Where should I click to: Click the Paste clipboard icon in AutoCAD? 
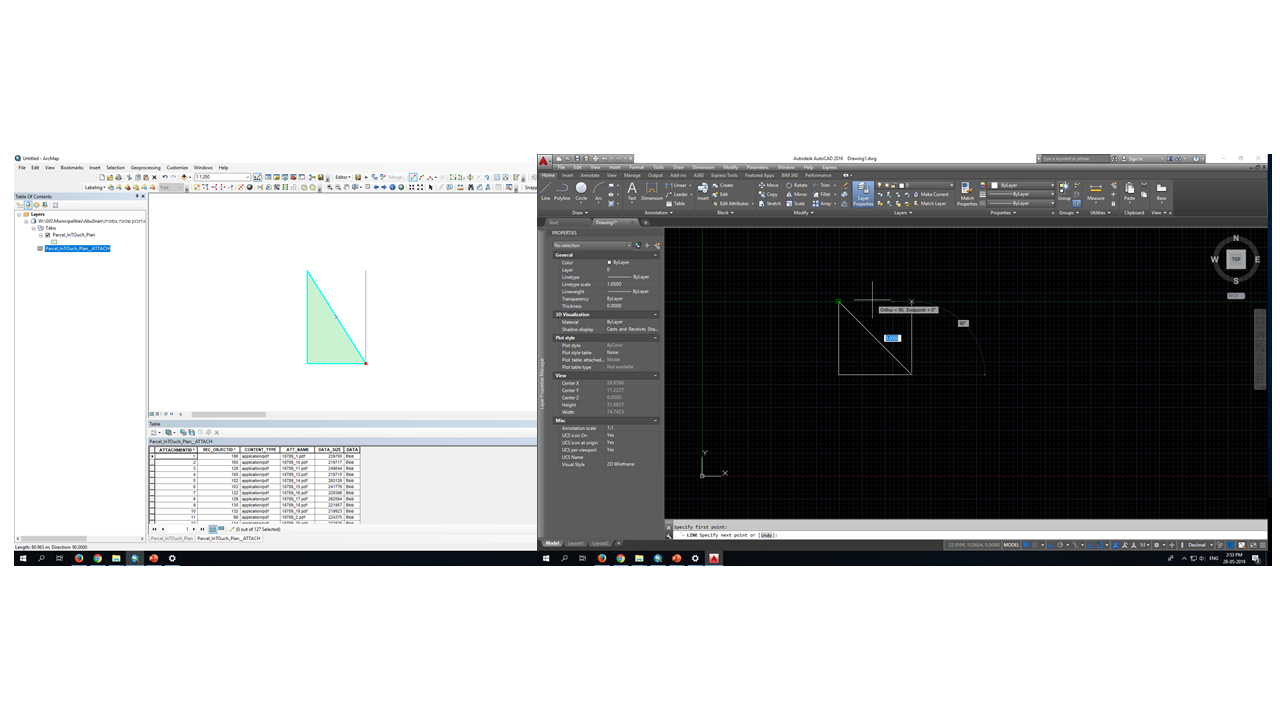coord(1130,190)
